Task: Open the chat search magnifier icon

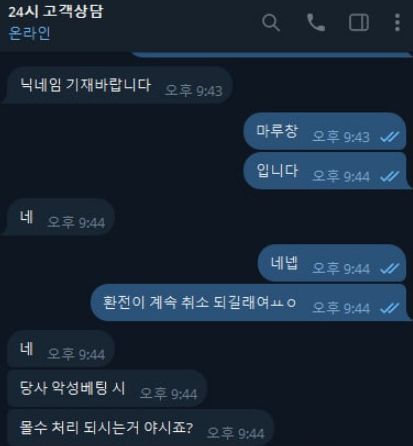Action: [x=271, y=23]
